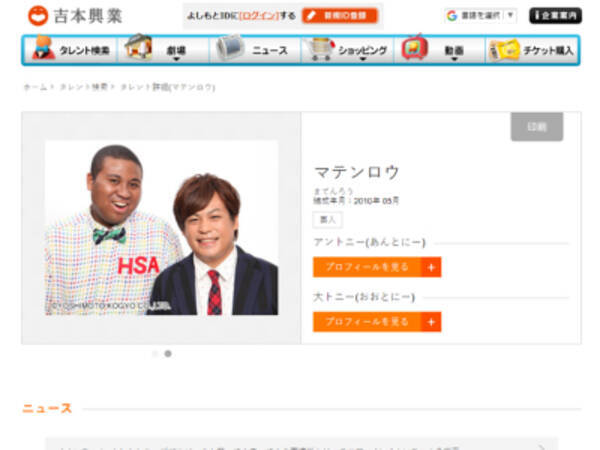Click the pencil icon on the registration button
The height and width of the screenshot is (450, 600).
pyautogui.click(x=312, y=16)
